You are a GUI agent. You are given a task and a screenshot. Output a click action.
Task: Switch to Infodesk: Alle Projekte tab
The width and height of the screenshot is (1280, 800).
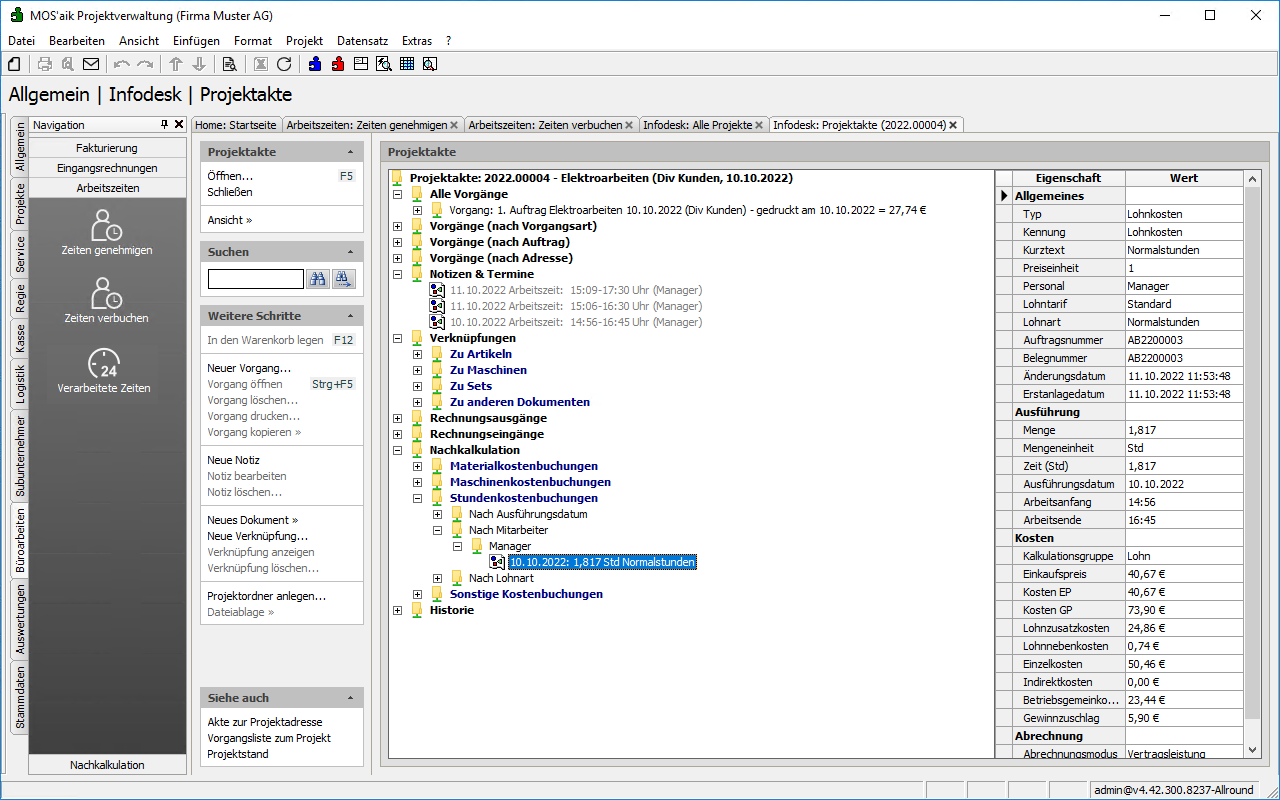pyautogui.click(x=697, y=125)
